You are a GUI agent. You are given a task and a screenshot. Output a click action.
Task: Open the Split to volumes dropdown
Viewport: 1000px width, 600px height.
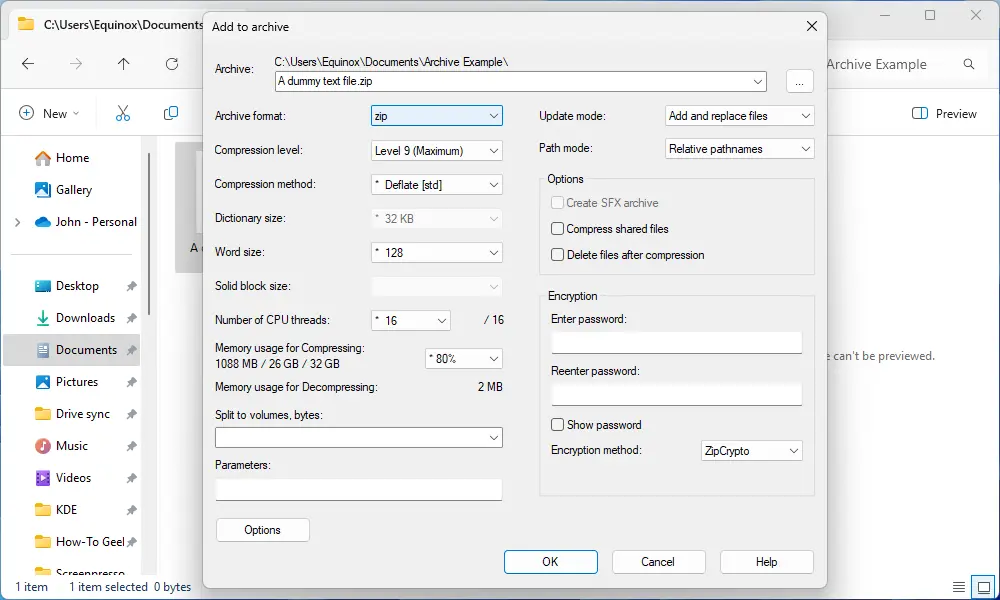[x=358, y=437]
